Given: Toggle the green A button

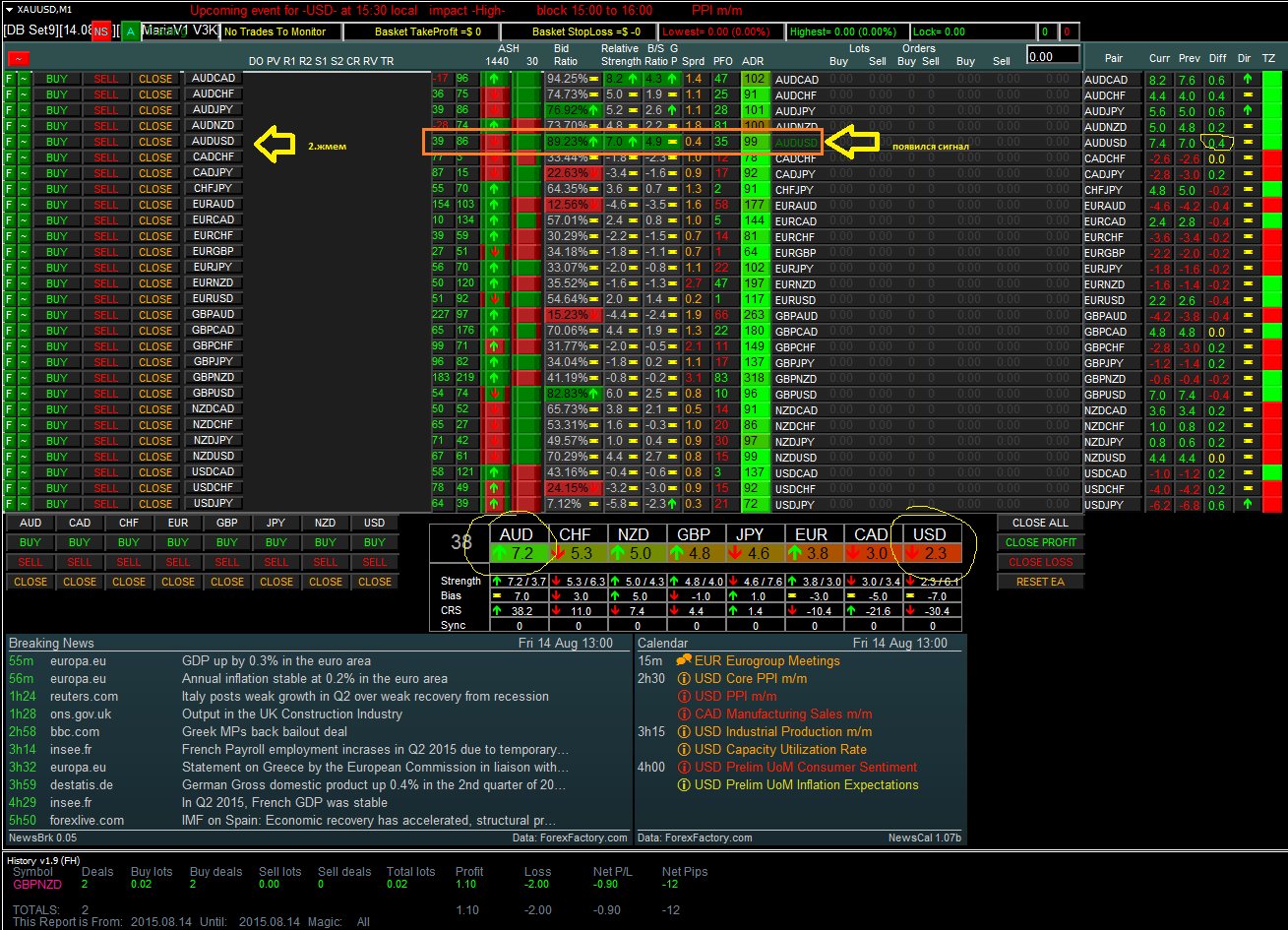Looking at the screenshot, I should [131, 31].
